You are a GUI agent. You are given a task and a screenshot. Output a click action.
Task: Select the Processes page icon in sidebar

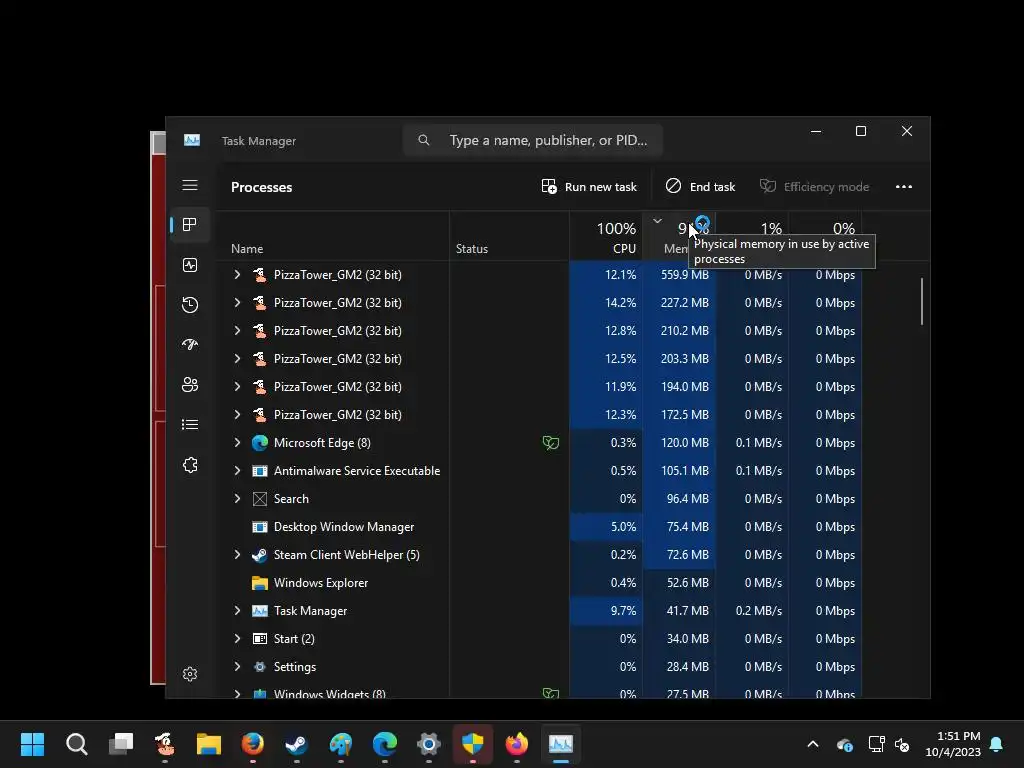(x=190, y=225)
